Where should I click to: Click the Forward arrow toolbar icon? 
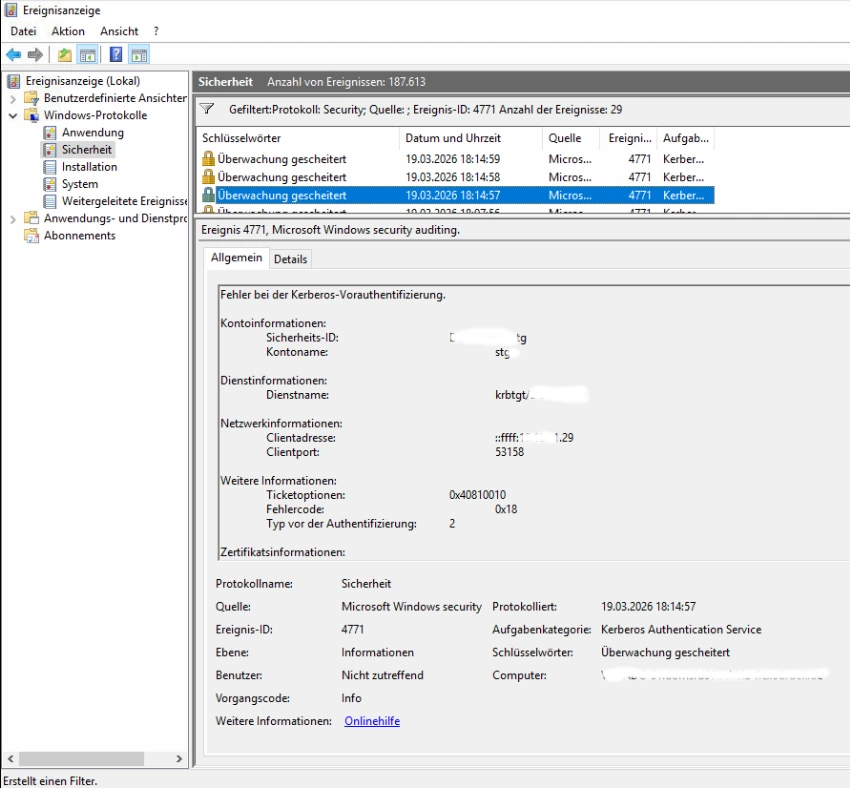coord(35,55)
